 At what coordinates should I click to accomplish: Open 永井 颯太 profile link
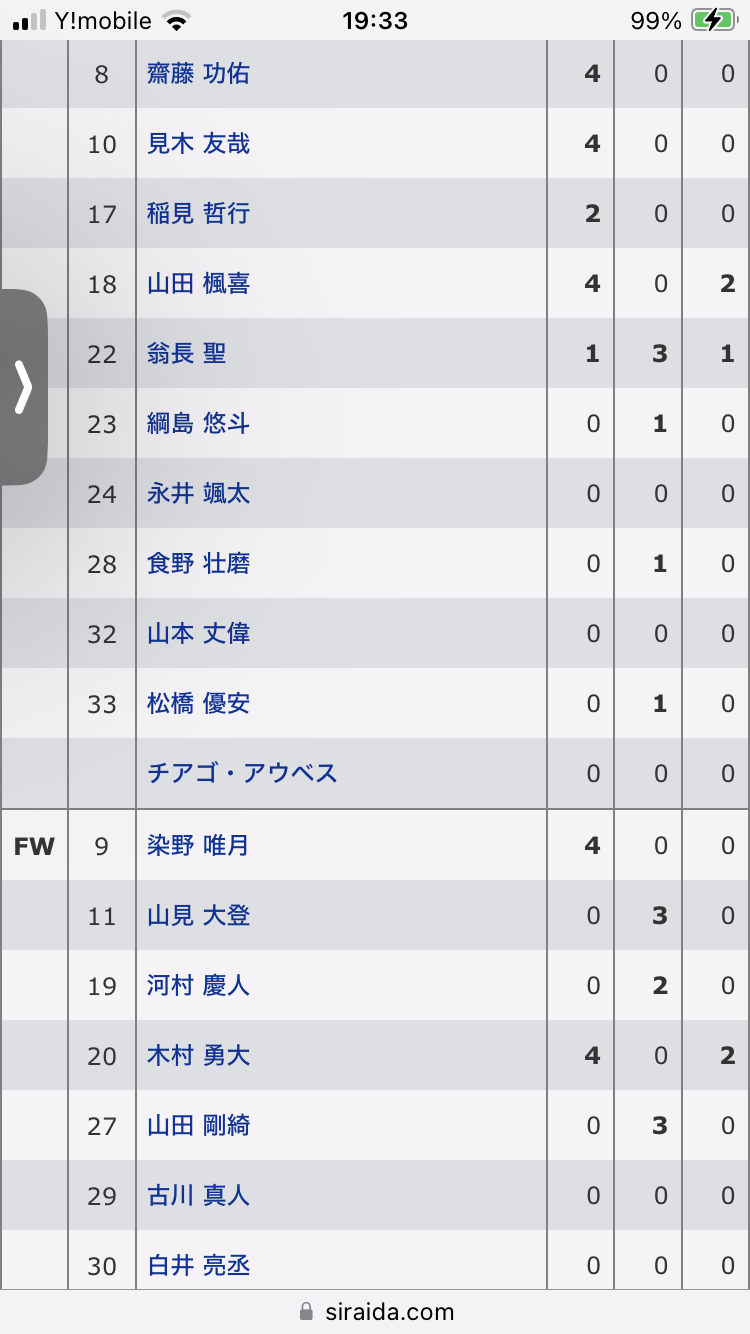pyautogui.click(x=198, y=493)
